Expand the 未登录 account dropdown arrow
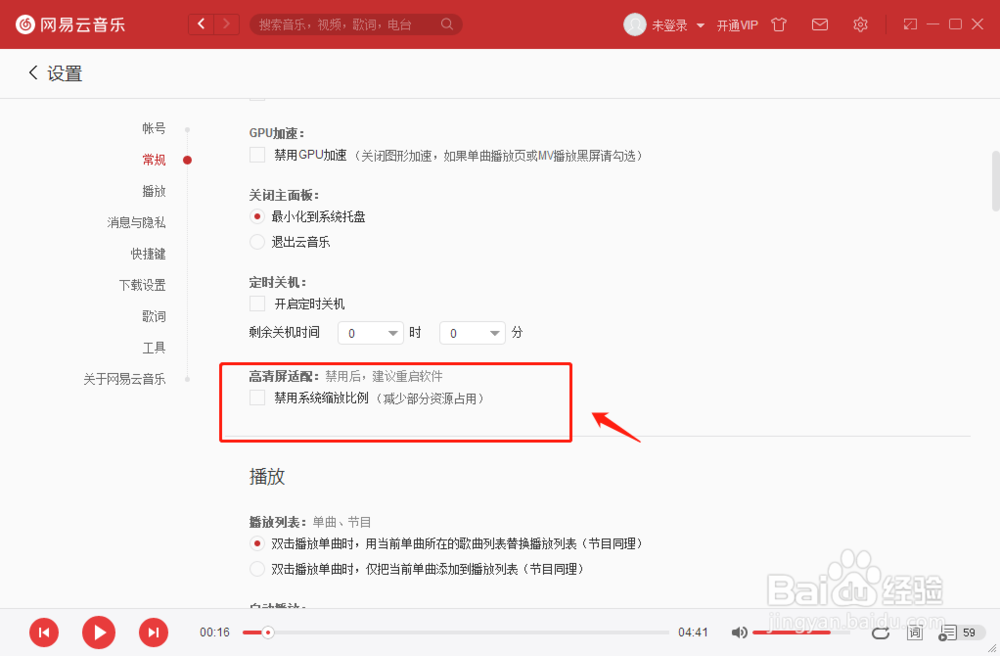Image resolution: width=1000 pixels, height=656 pixels. point(700,26)
